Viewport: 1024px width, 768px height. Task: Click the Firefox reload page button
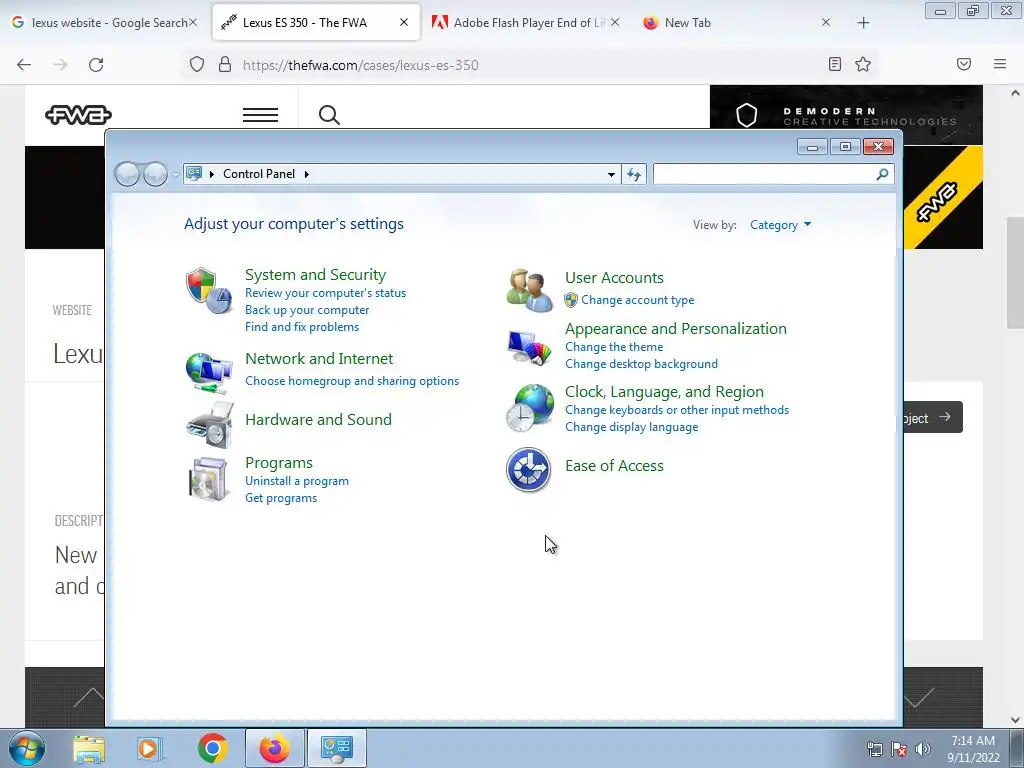(96, 65)
